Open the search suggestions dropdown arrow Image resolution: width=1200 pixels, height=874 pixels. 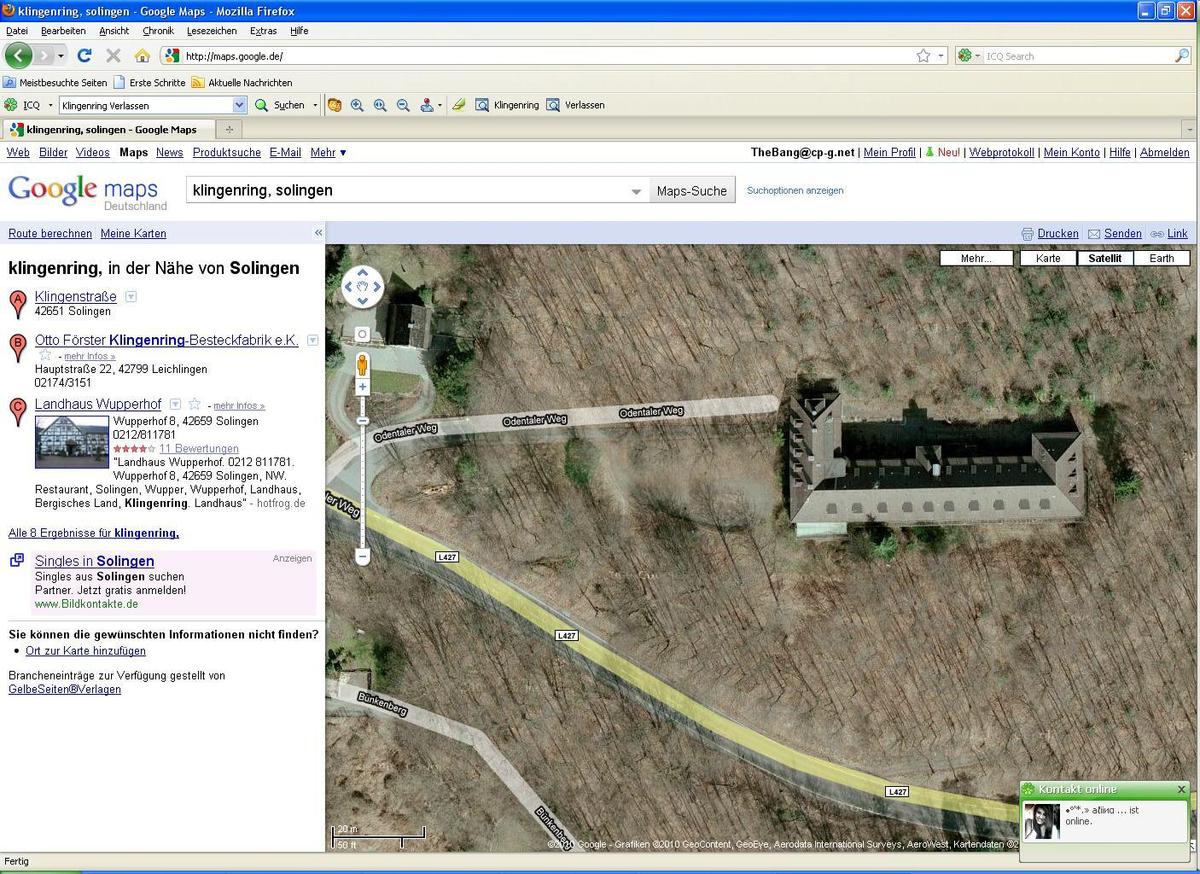[x=636, y=191]
